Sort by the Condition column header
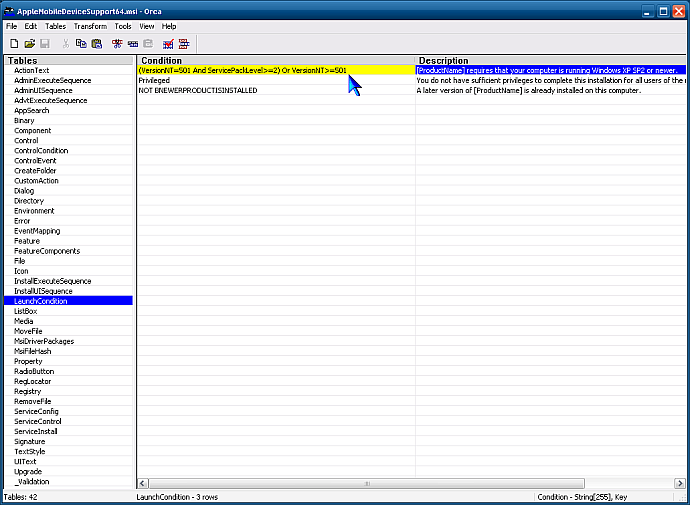 (276, 61)
